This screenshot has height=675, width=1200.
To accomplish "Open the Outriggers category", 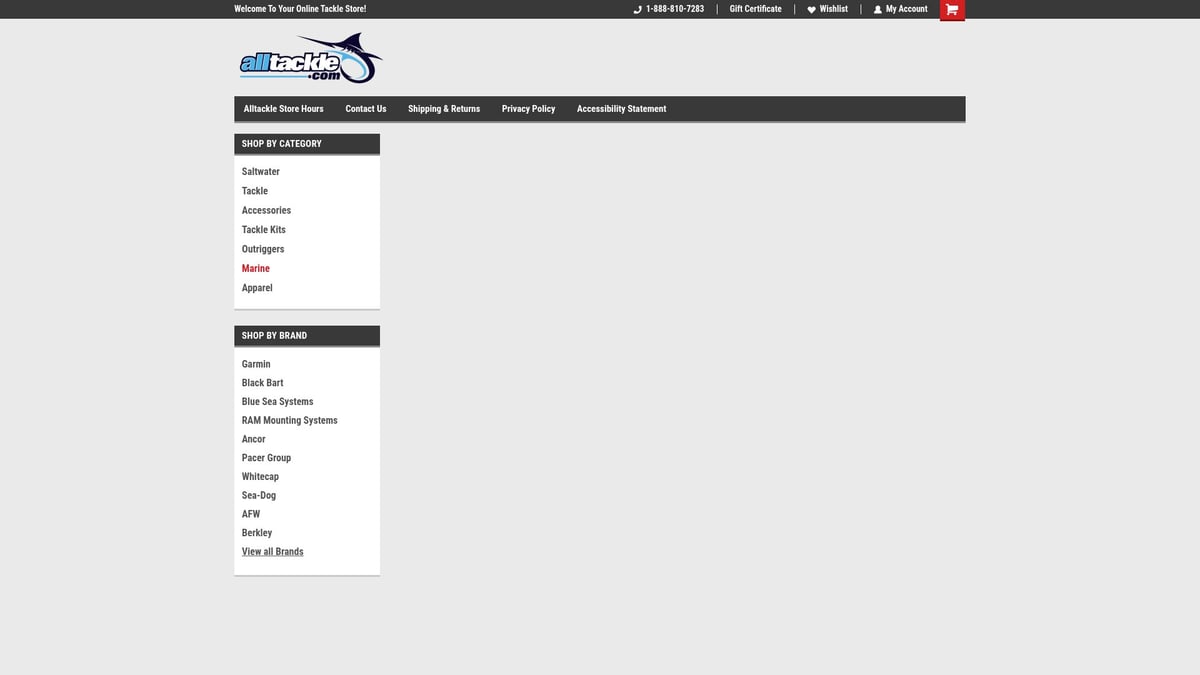I will [263, 249].
